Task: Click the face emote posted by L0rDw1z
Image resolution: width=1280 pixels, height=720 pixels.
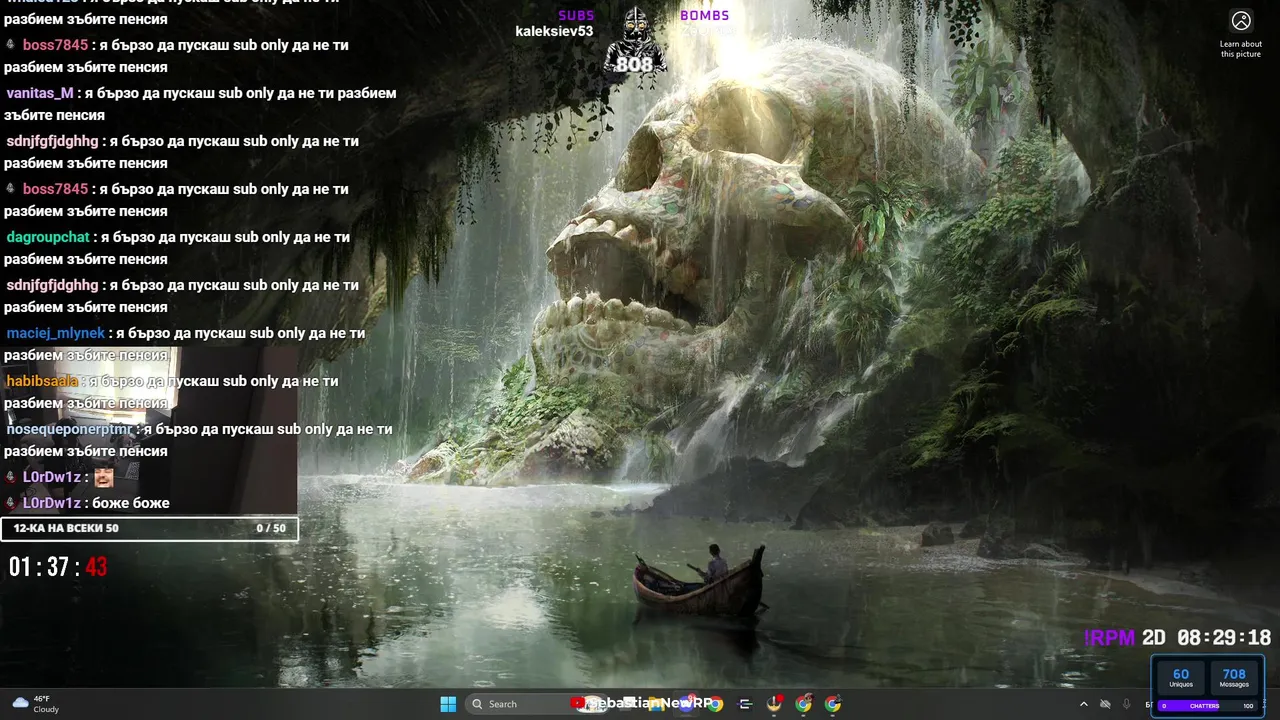Action: point(103,477)
